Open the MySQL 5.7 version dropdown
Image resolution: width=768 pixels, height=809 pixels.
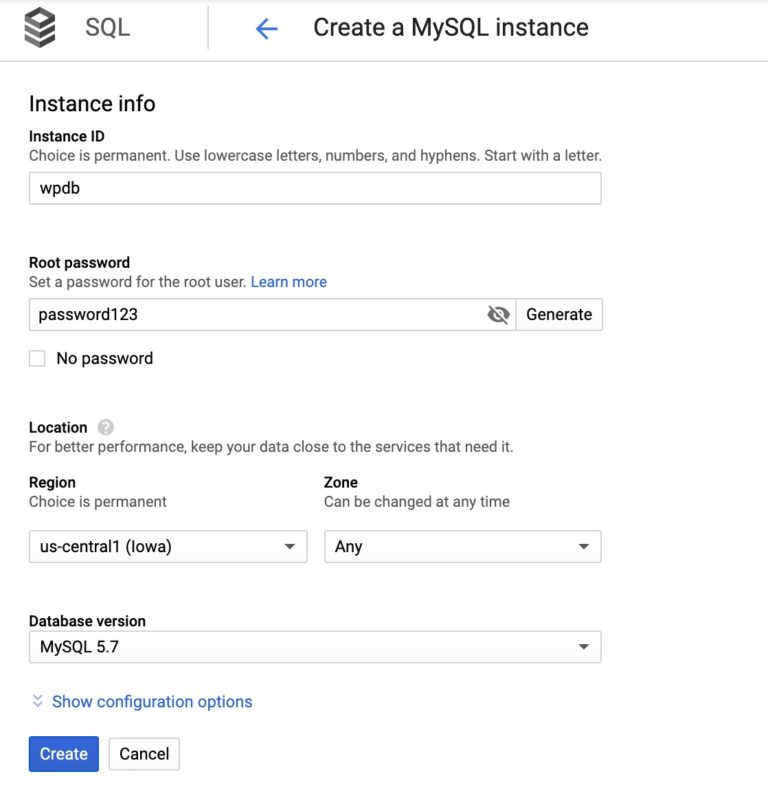pos(315,647)
